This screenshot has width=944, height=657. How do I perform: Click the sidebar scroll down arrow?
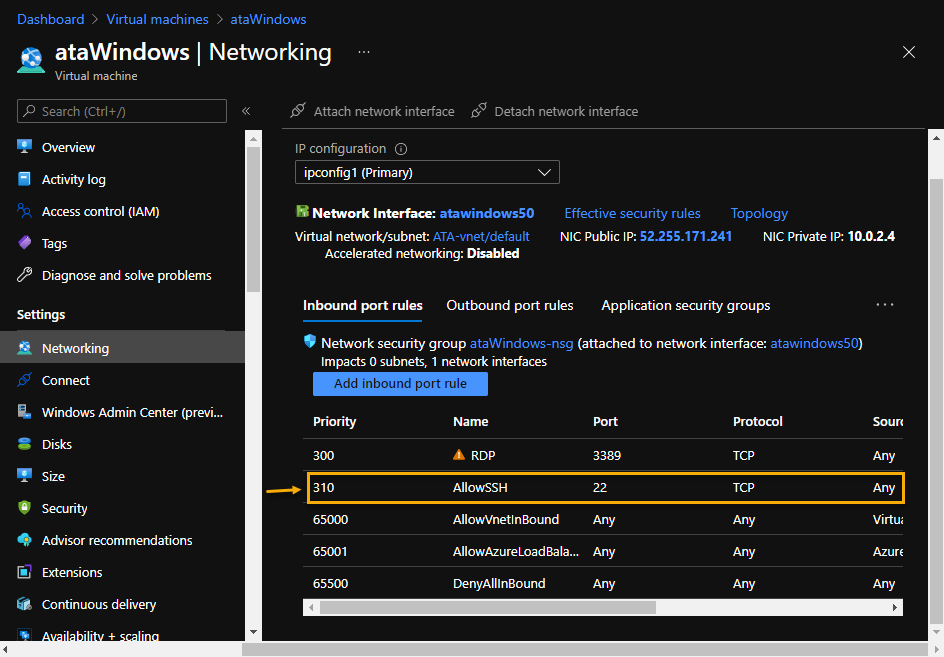(x=253, y=632)
